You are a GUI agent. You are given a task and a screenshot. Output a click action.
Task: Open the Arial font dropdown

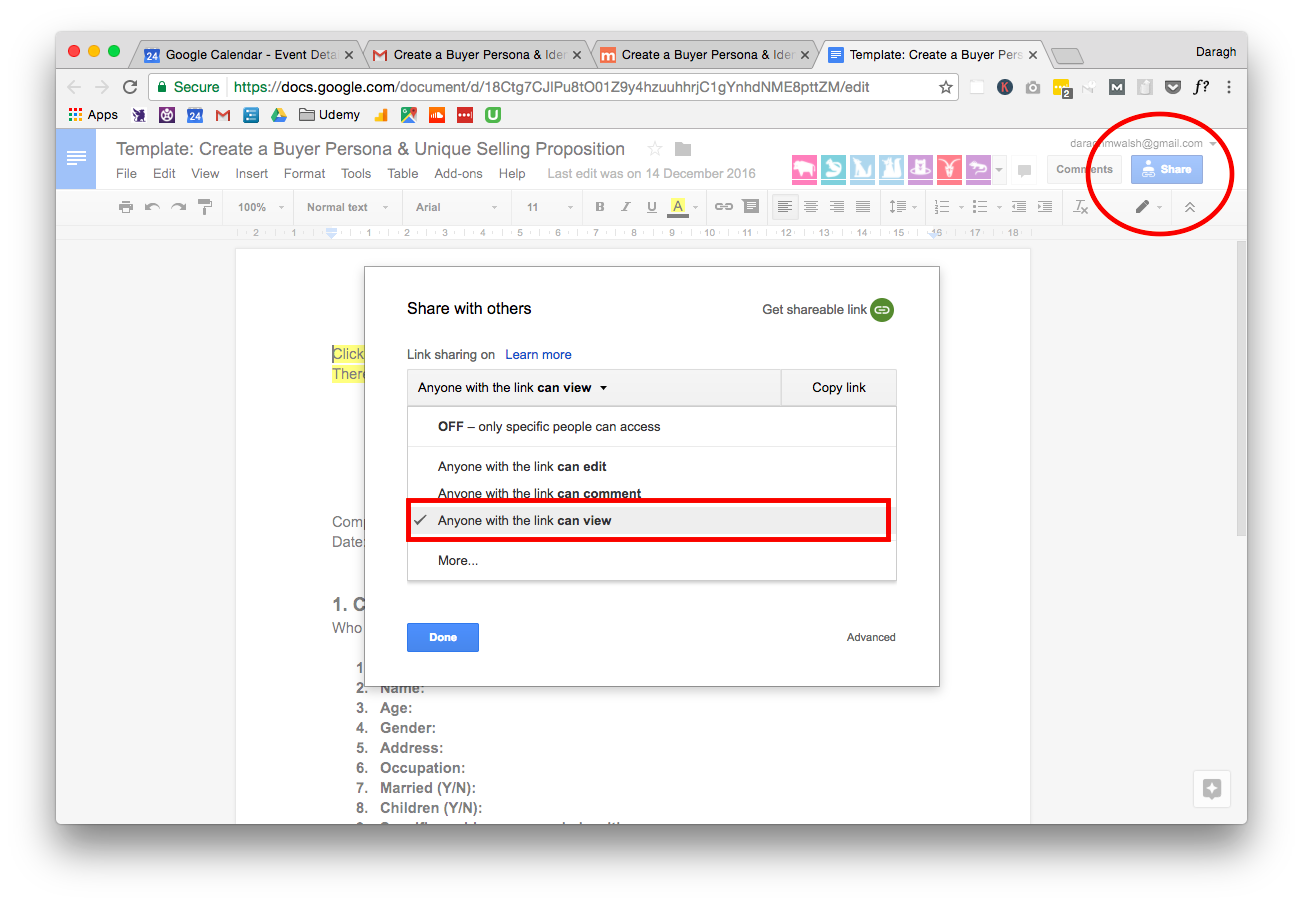coord(456,207)
